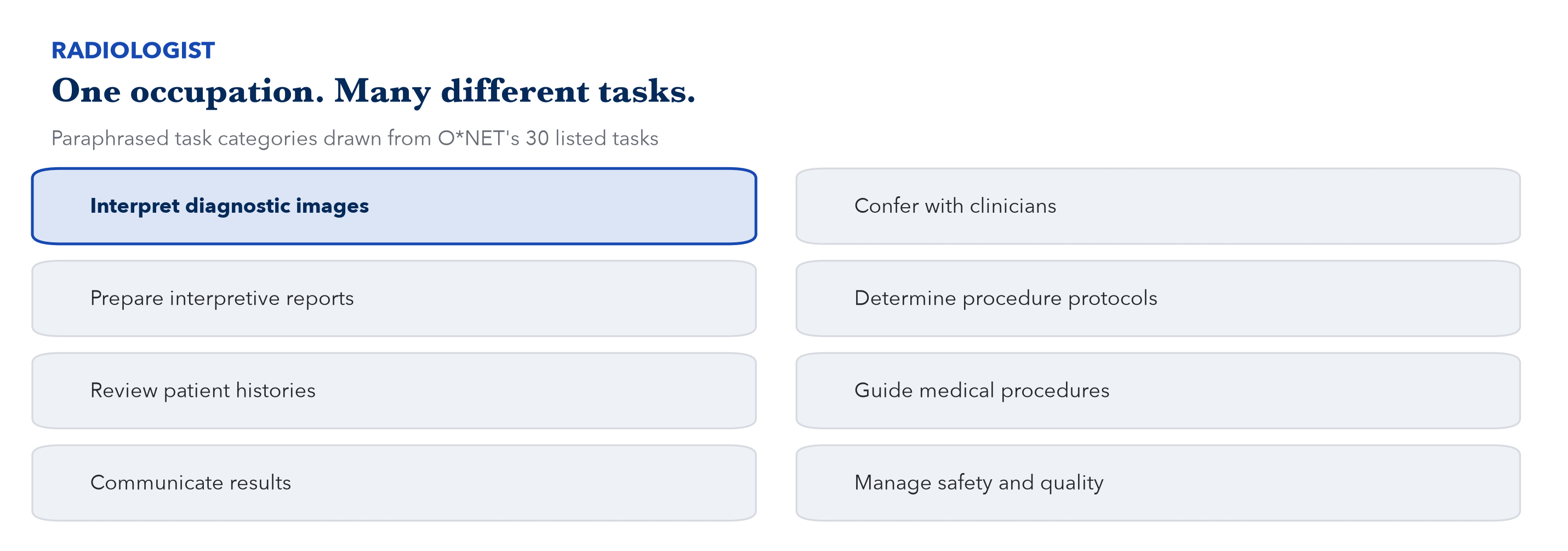Click the 'One occupation. Many different tasks.' heading

point(373,92)
